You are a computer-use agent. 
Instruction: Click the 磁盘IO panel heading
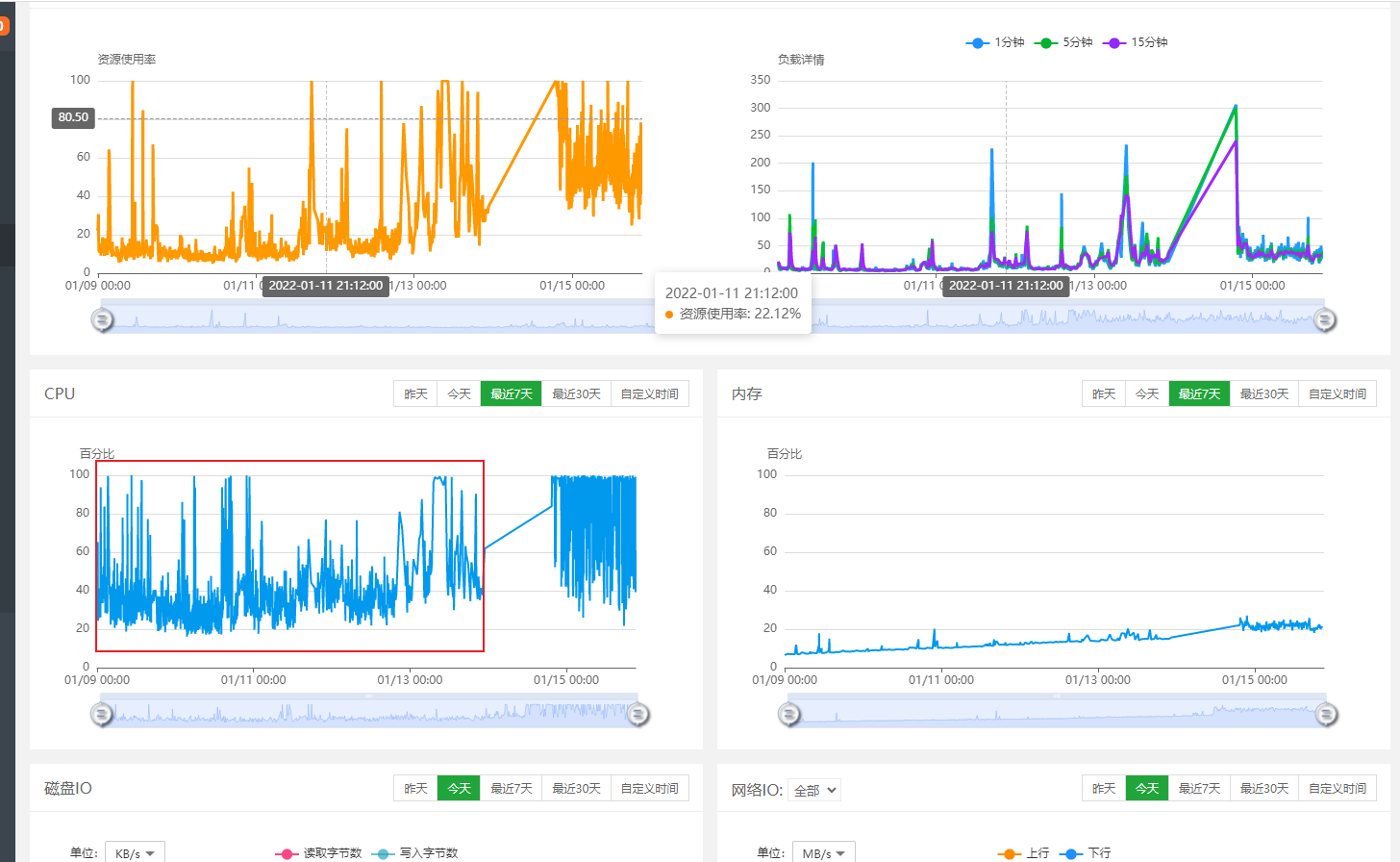tap(68, 788)
